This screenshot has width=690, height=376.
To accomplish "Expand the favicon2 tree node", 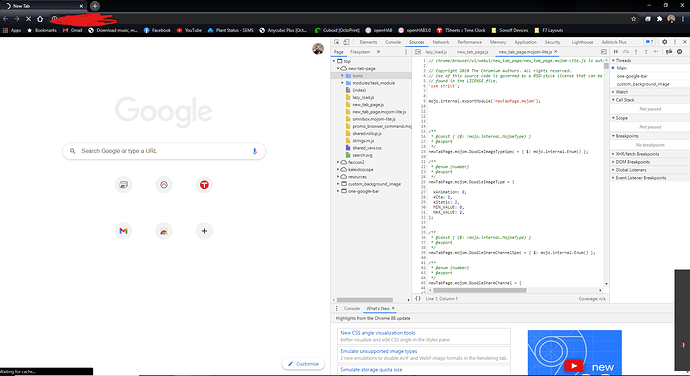I will click(338, 162).
